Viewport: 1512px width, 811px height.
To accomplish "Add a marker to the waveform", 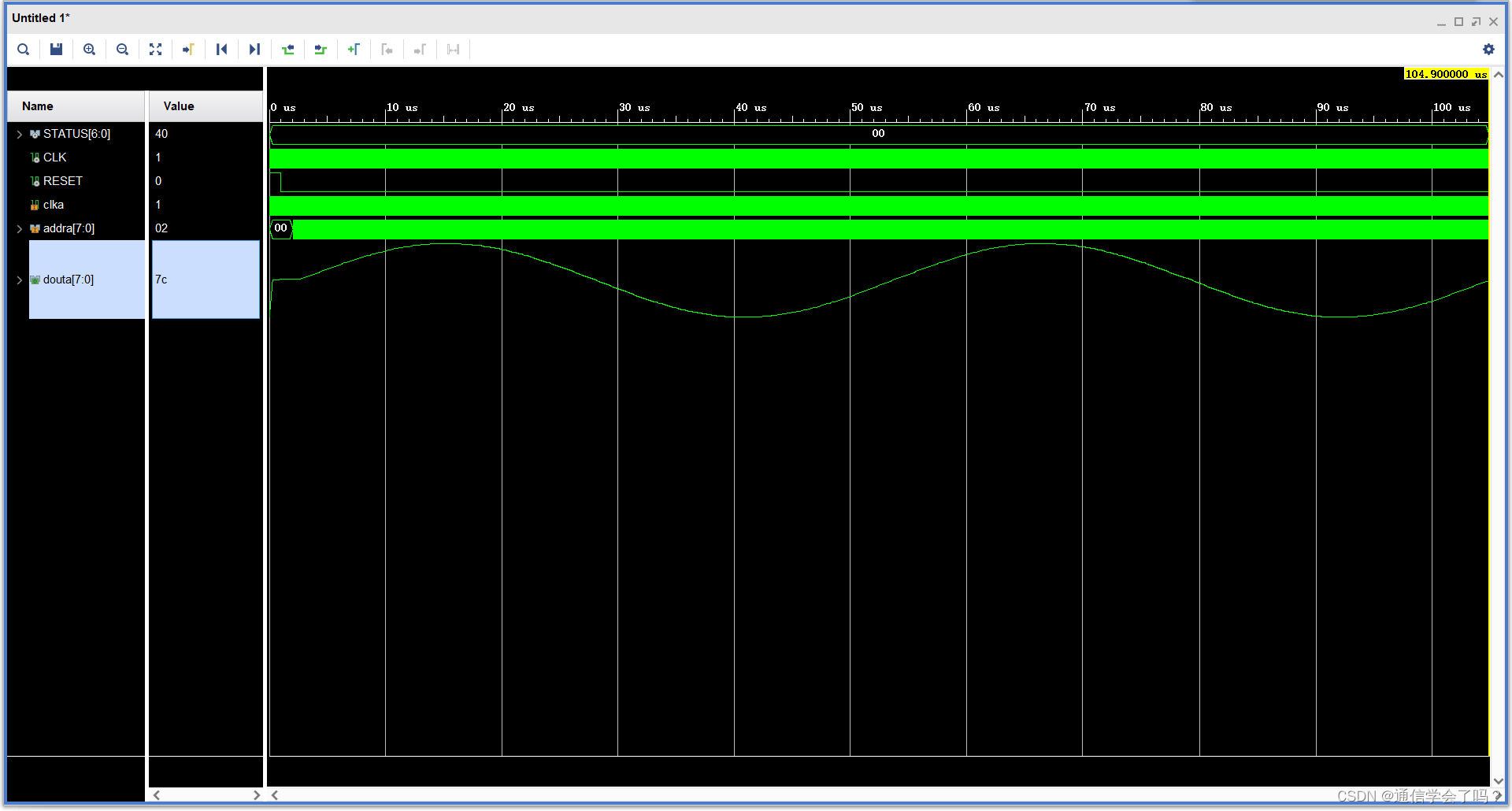I will [354, 50].
